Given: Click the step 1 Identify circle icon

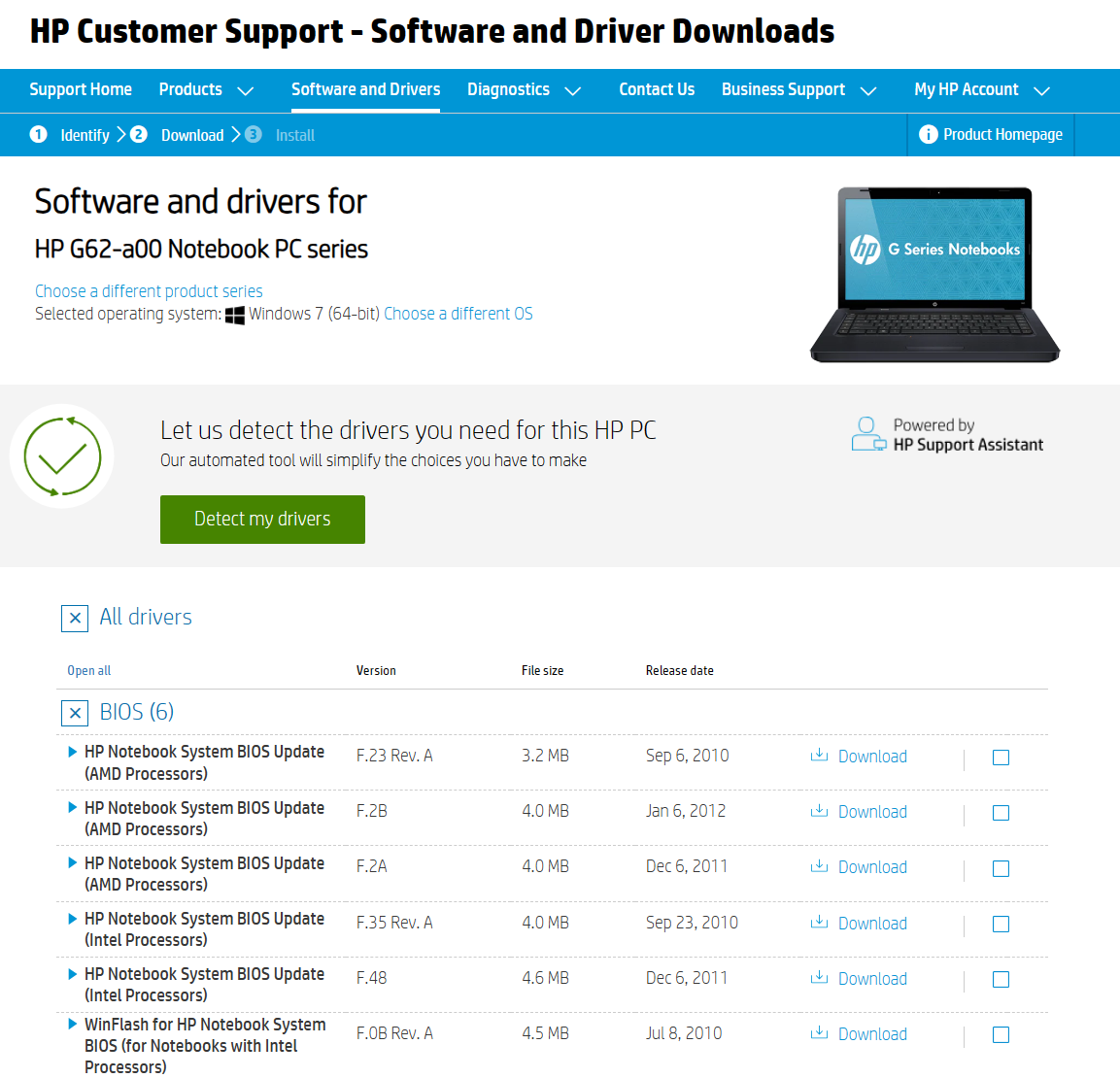Looking at the screenshot, I should pos(39,134).
